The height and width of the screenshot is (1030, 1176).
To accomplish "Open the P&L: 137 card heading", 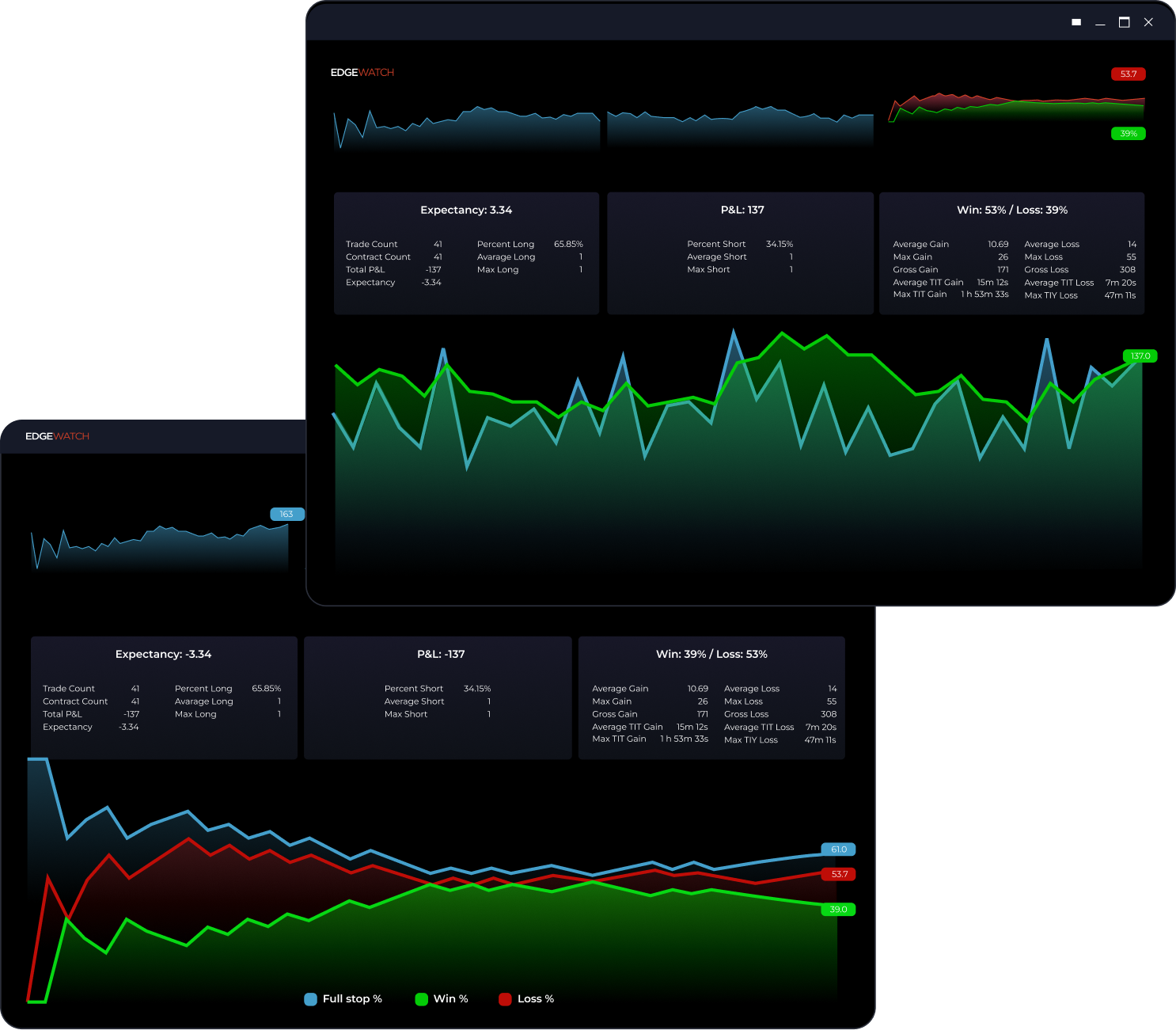I will (742, 210).
